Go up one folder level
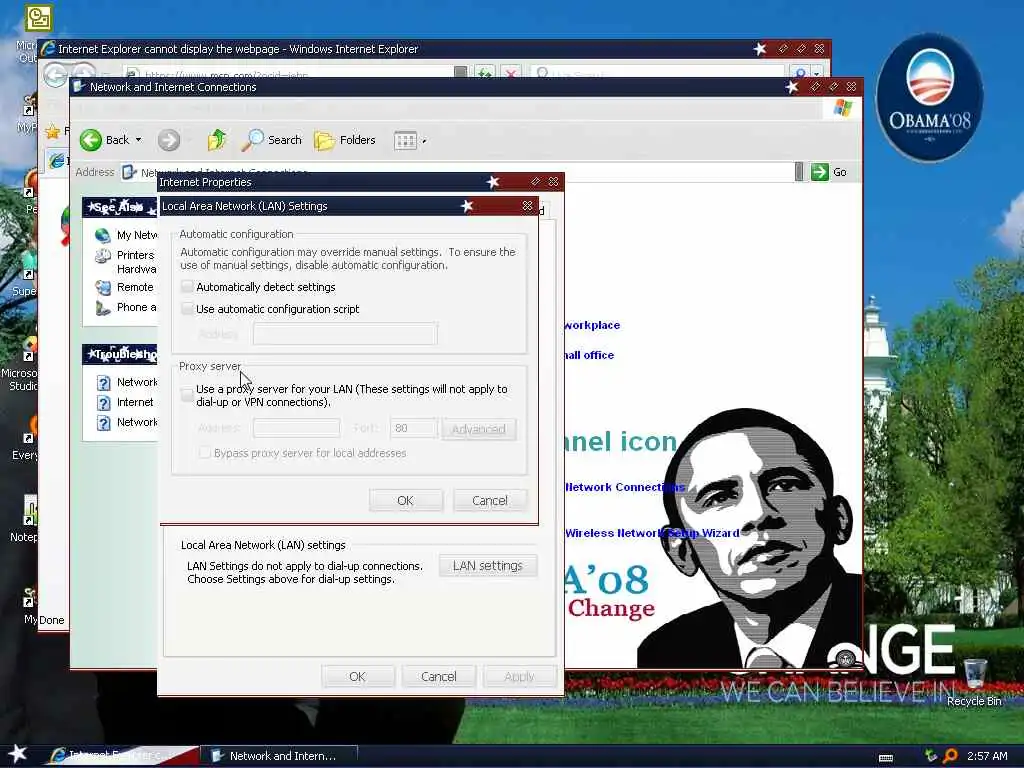 pyautogui.click(x=217, y=140)
